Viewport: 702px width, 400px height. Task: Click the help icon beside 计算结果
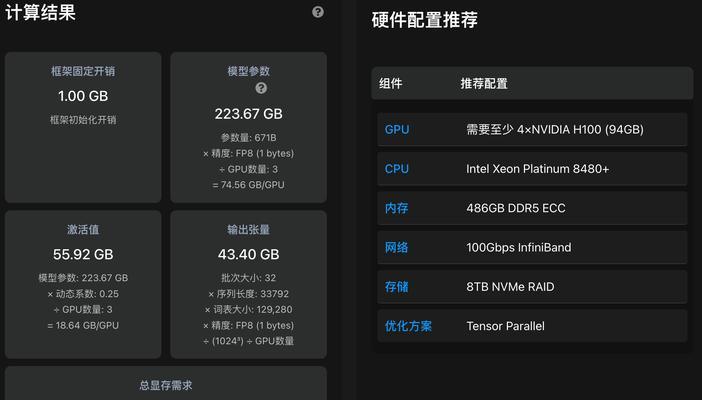[318, 12]
